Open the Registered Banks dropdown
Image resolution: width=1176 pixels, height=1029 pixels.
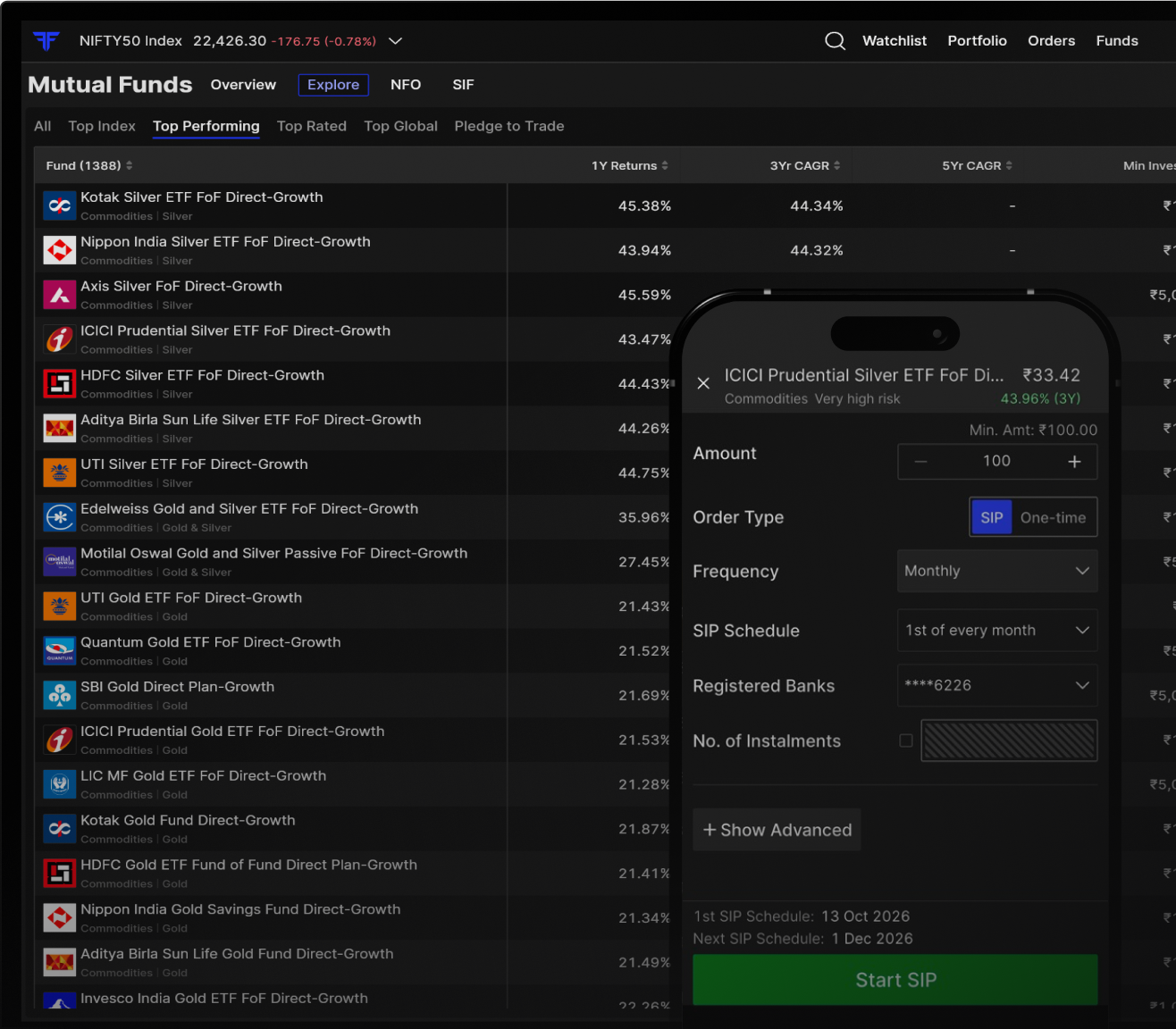(997, 686)
